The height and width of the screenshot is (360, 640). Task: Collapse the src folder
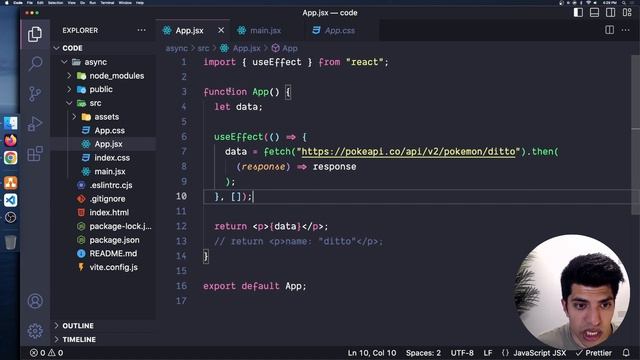click(x=69, y=103)
